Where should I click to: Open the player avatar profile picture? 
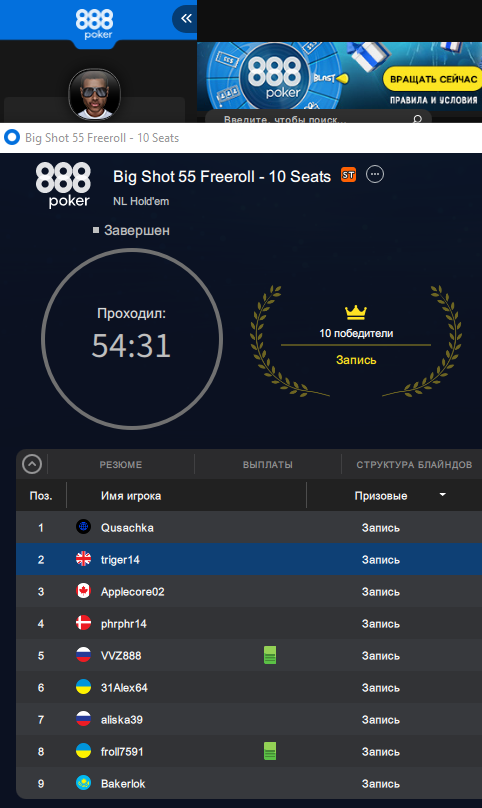click(95, 95)
